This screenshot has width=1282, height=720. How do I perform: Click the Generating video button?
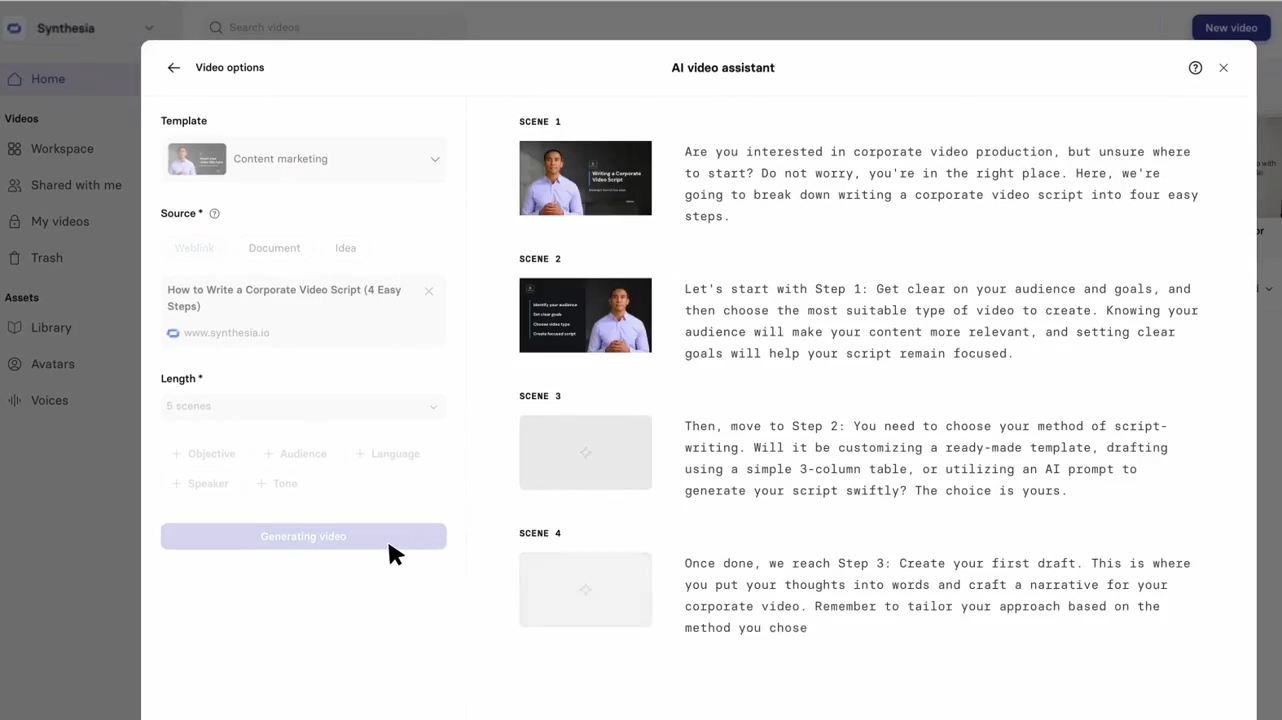pyautogui.click(x=303, y=537)
